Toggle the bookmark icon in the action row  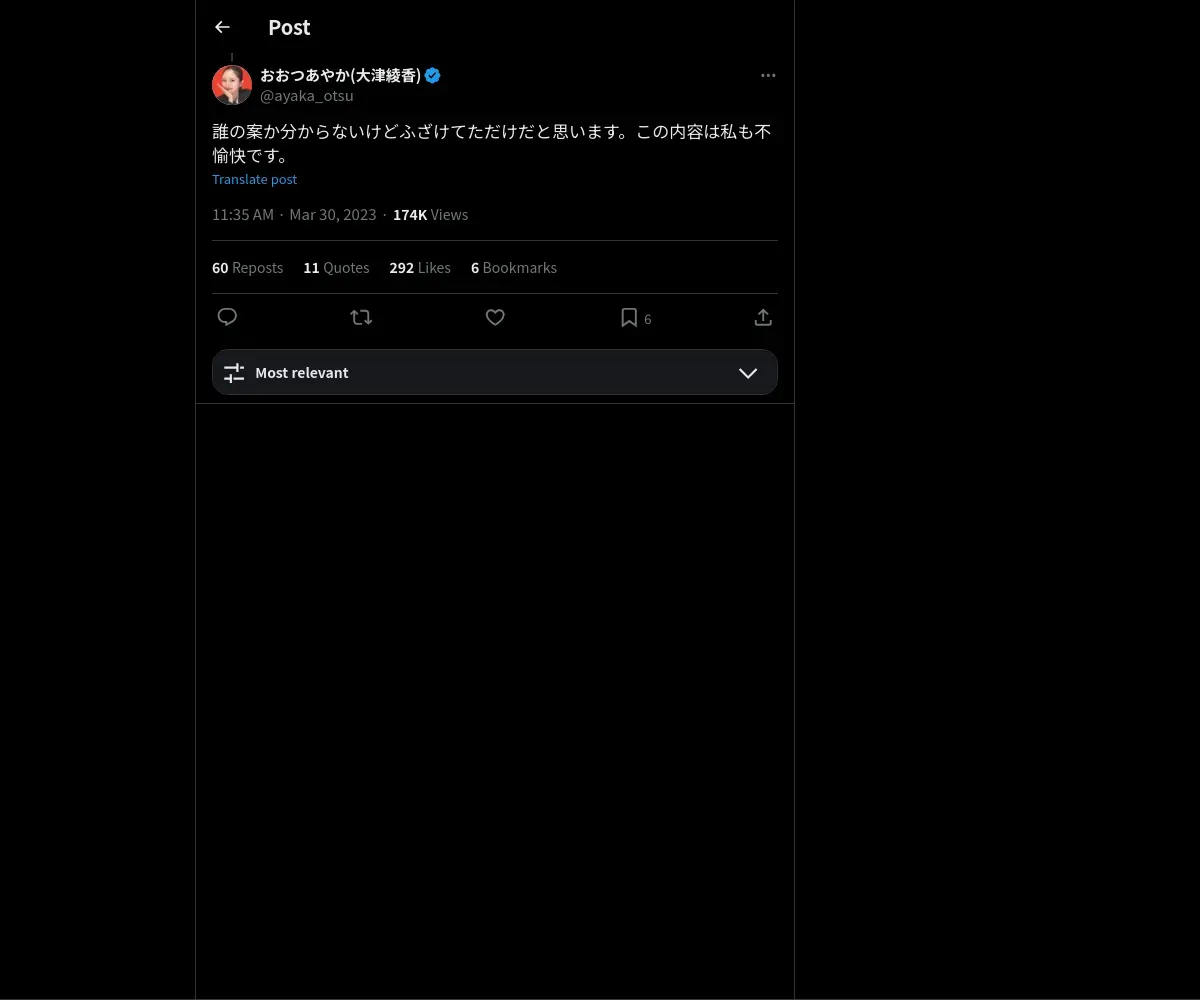click(x=629, y=317)
